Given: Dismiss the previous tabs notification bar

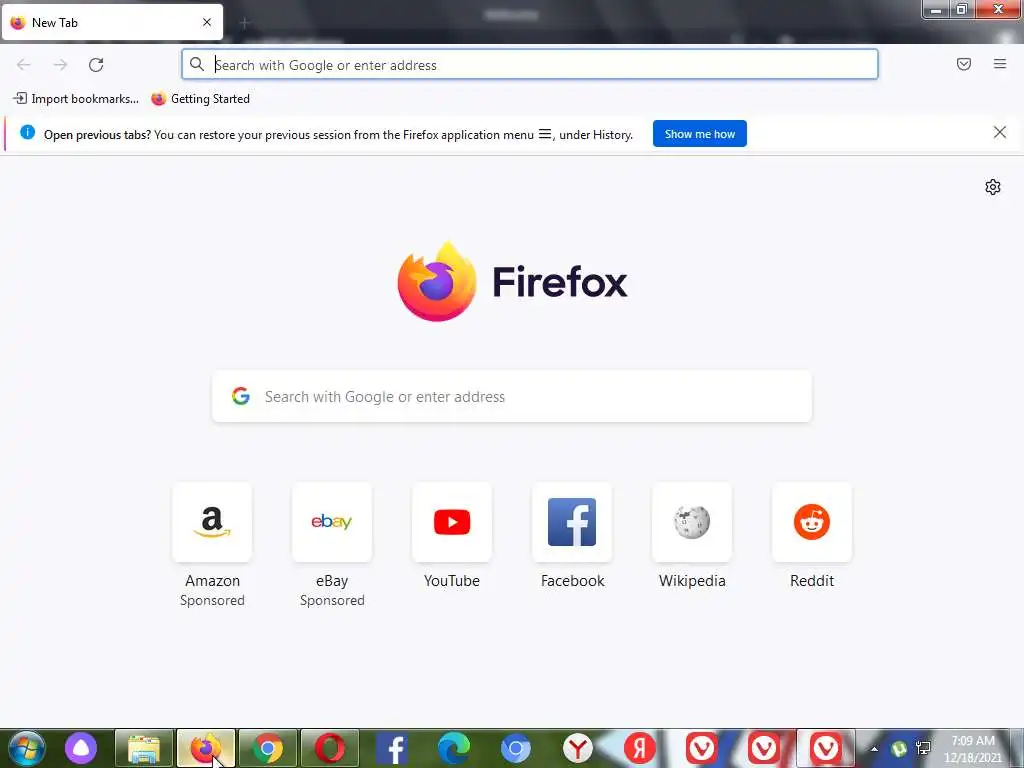Looking at the screenshot, I should click(x=1000, y=133).
